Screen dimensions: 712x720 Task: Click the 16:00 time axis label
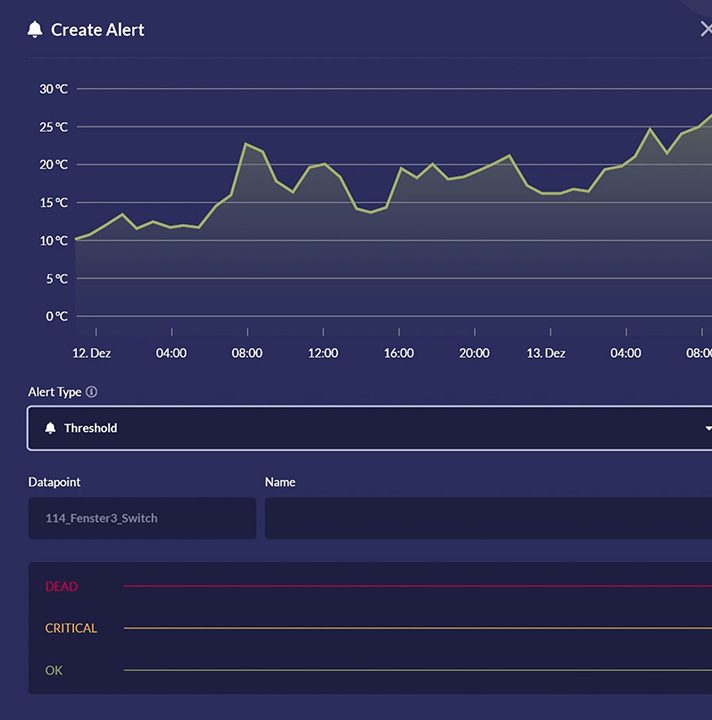398,353
